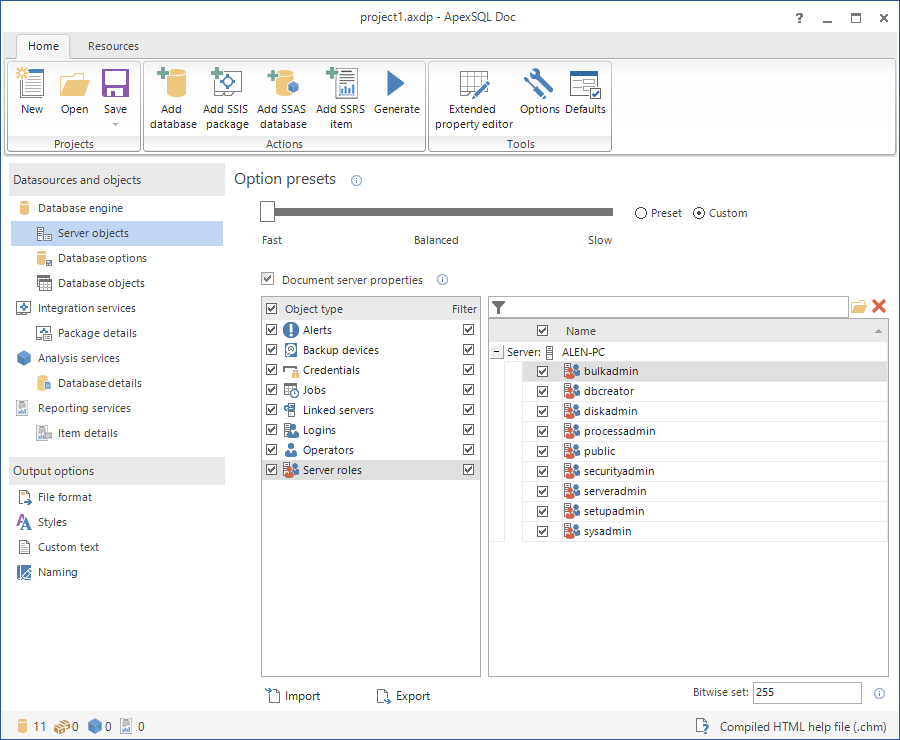Screen dimensions: 900x740
Task: Select Server objects in the sidebar
Action: tap(117, 234)
